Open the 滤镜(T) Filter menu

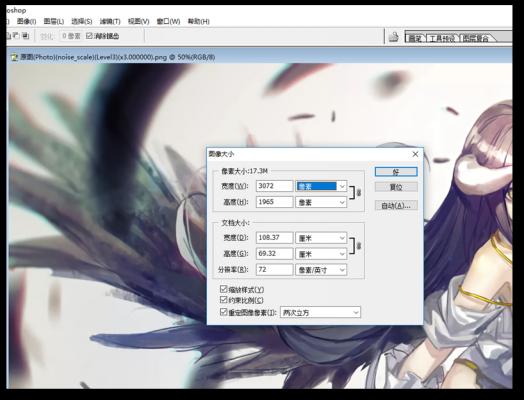point(110,21)
